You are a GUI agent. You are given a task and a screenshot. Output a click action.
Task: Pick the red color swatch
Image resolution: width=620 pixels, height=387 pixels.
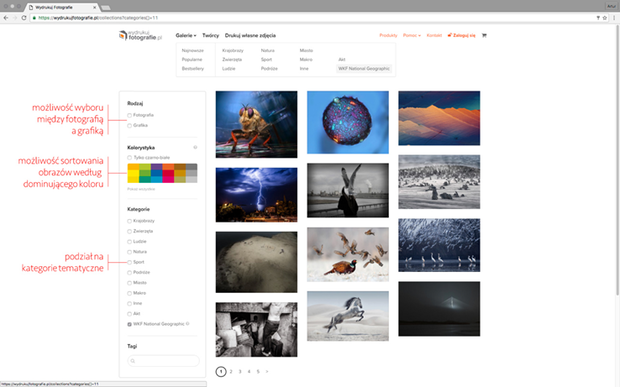tap(168, 173)
